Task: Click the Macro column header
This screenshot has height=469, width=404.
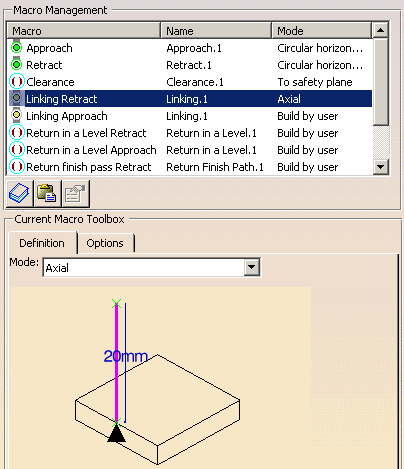Action: tap(84, 31)
